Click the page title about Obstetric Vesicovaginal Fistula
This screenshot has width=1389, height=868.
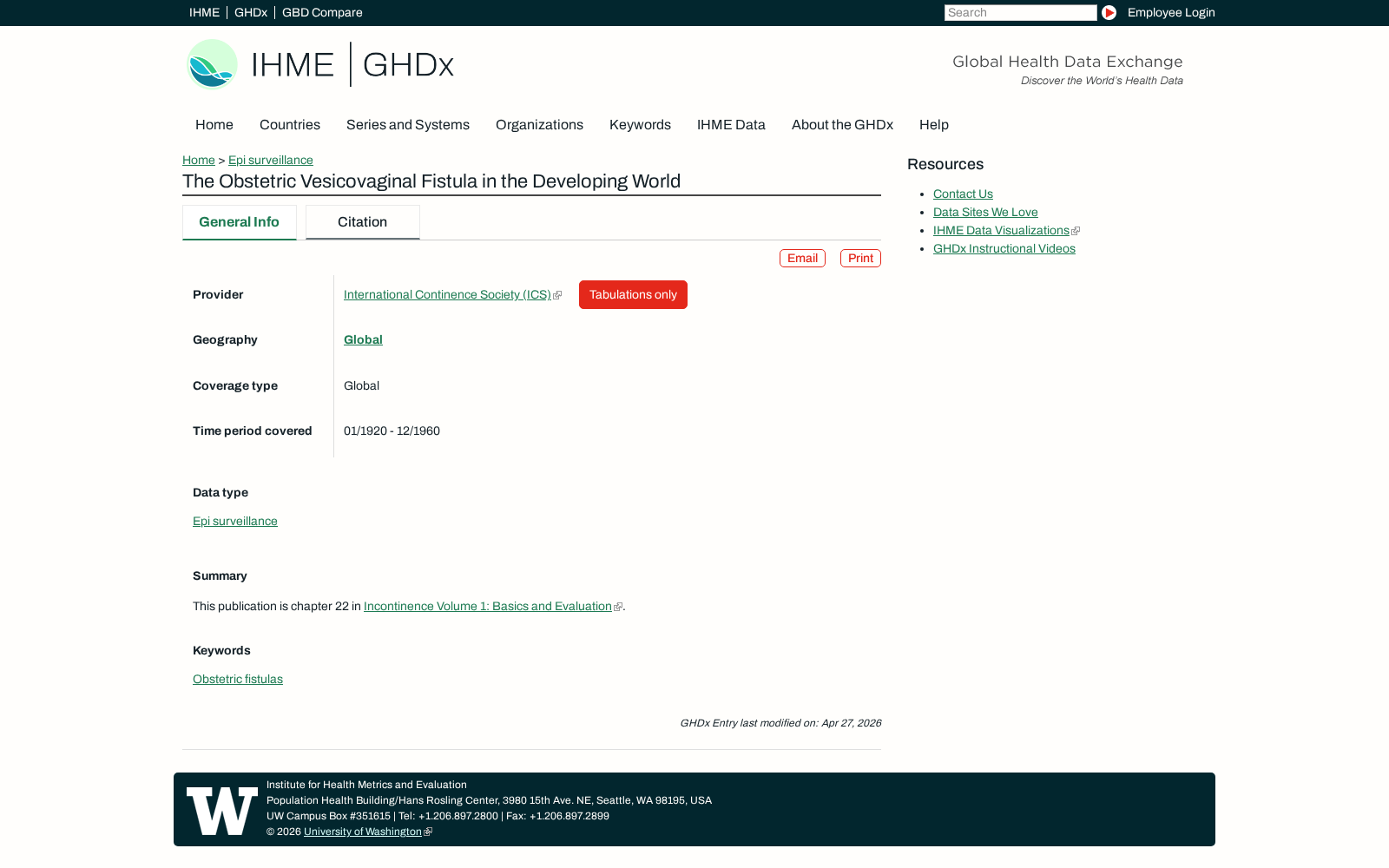[x=431, y=181]
